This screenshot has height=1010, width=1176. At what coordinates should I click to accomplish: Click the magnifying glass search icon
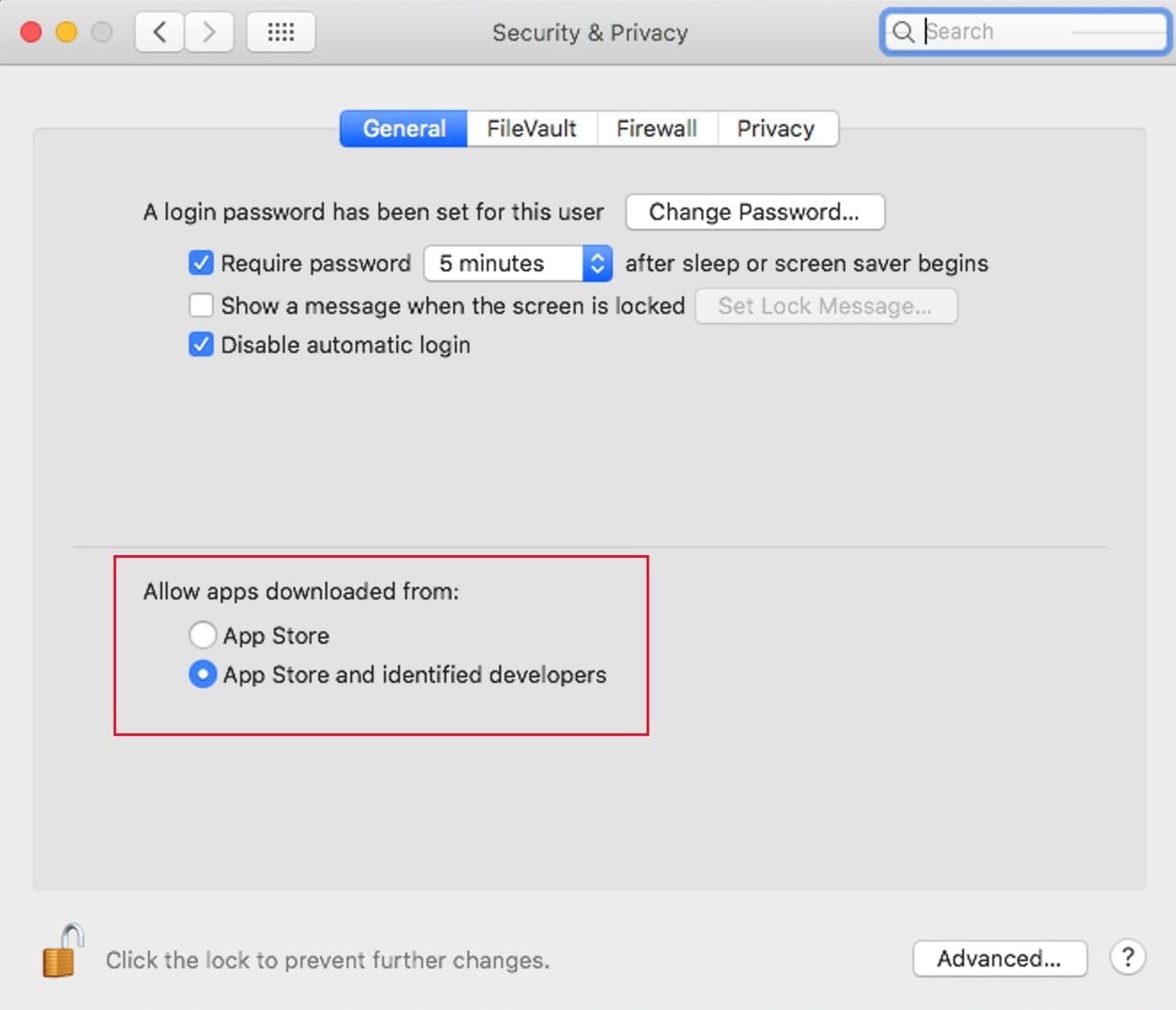[903, 32]
